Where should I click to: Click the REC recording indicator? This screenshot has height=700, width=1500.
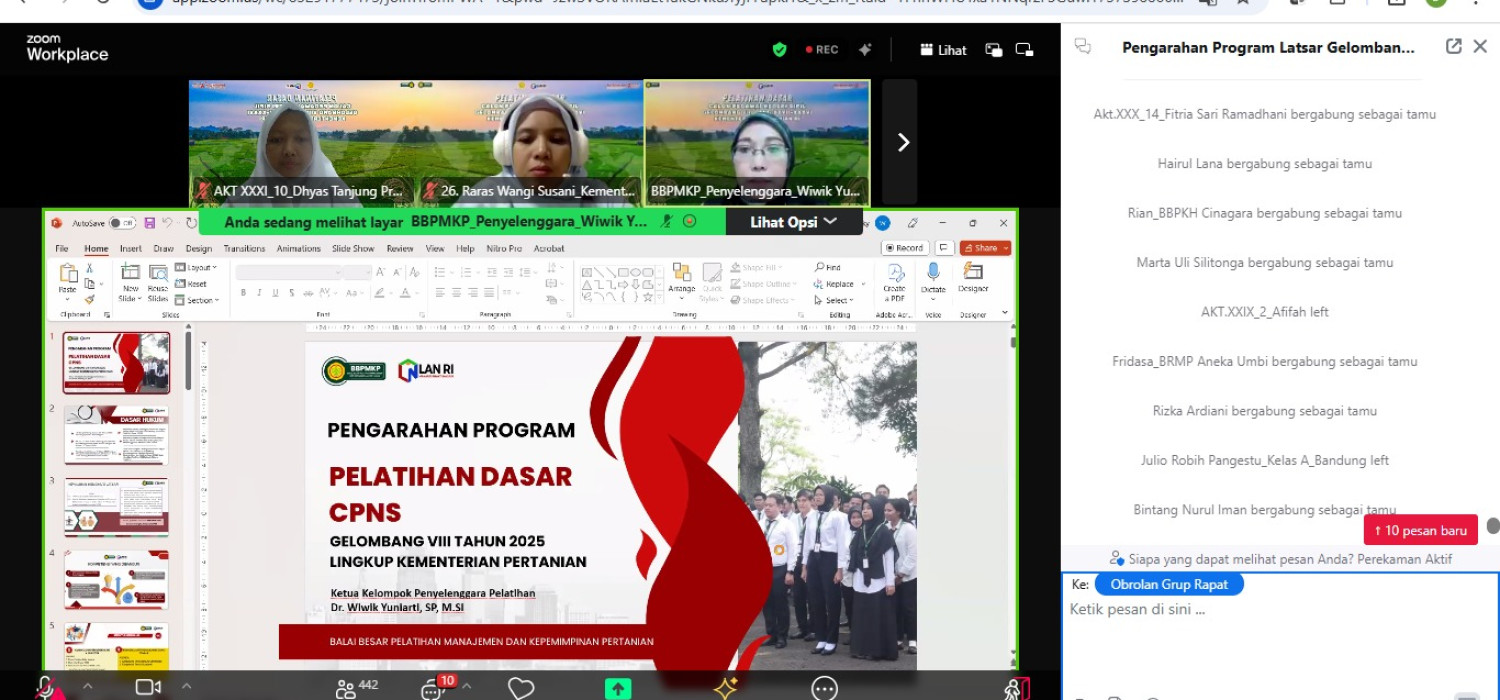(822, 49)
